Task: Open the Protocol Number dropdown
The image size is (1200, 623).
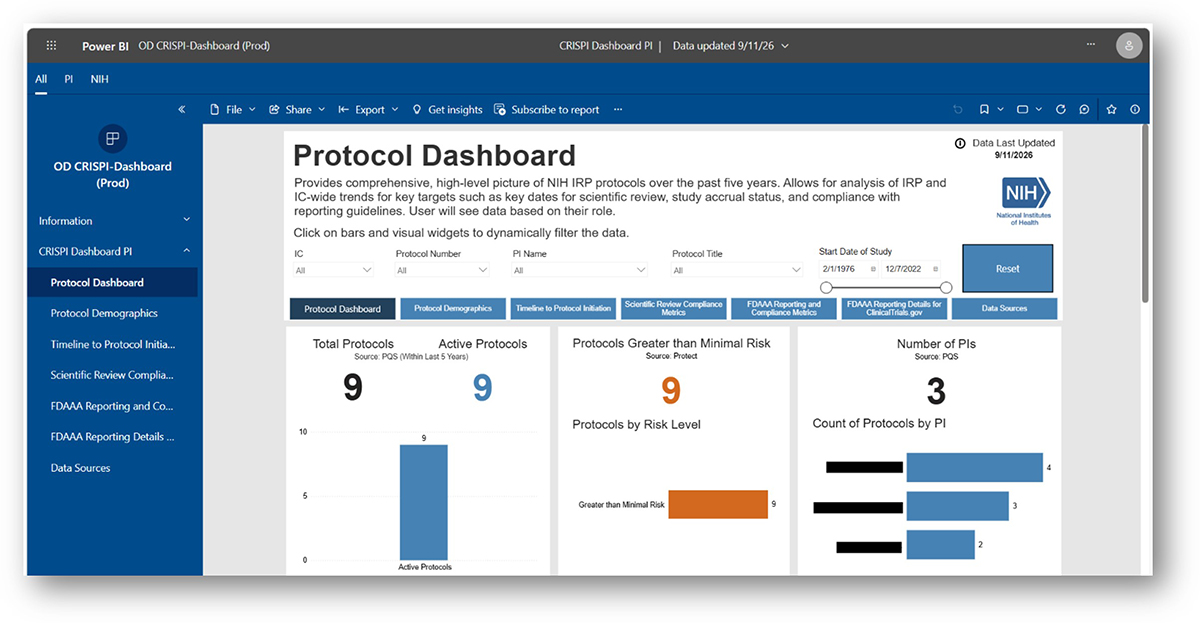Action: [x=443, y=270]
